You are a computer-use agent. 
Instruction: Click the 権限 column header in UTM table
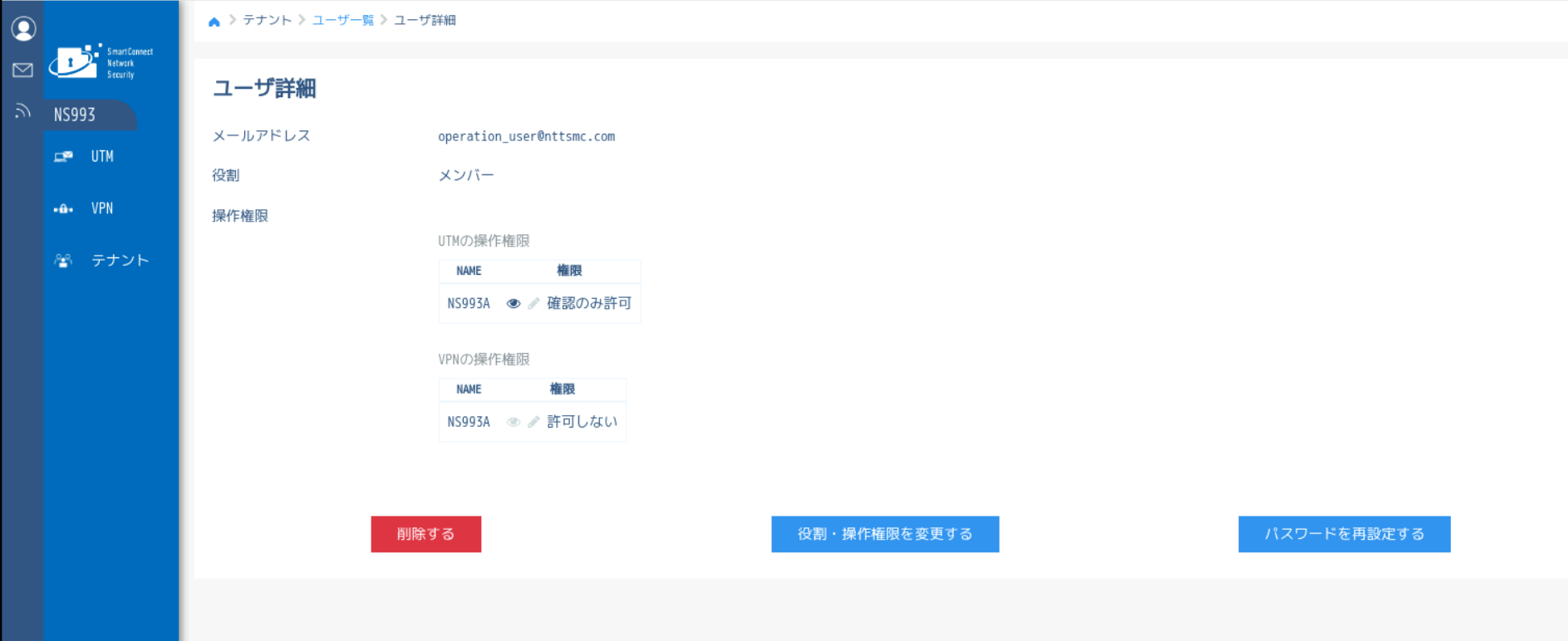(x=569, y=271)
